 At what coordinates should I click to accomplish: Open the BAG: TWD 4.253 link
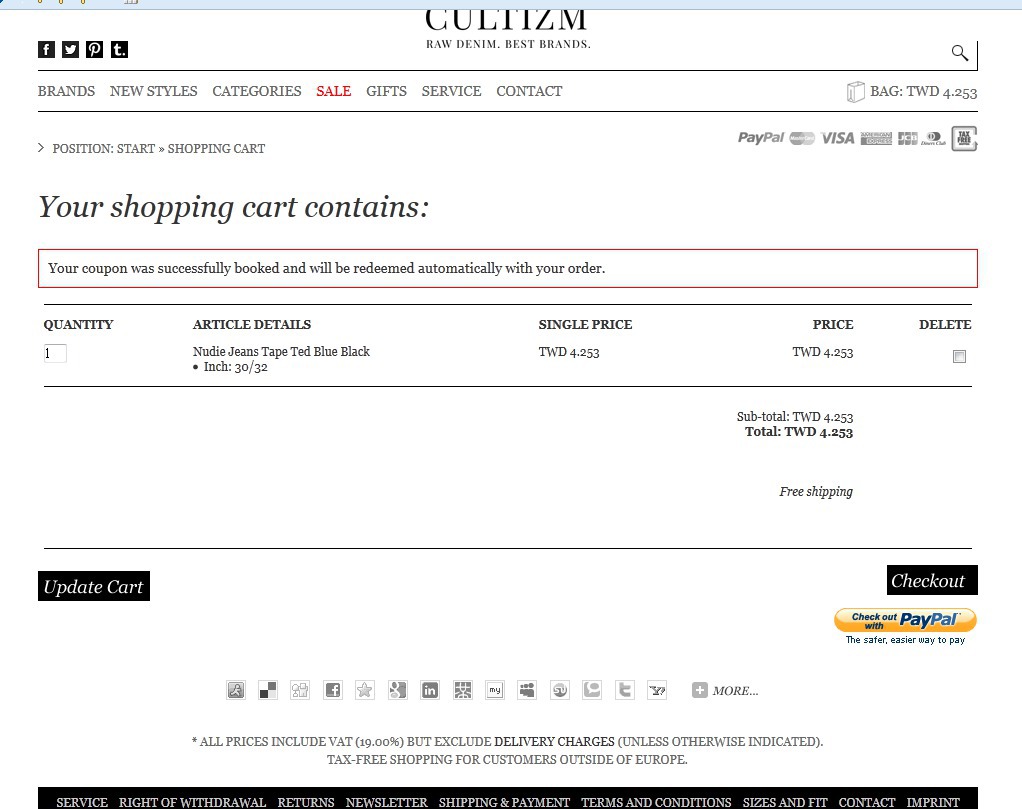pos(924,92)
